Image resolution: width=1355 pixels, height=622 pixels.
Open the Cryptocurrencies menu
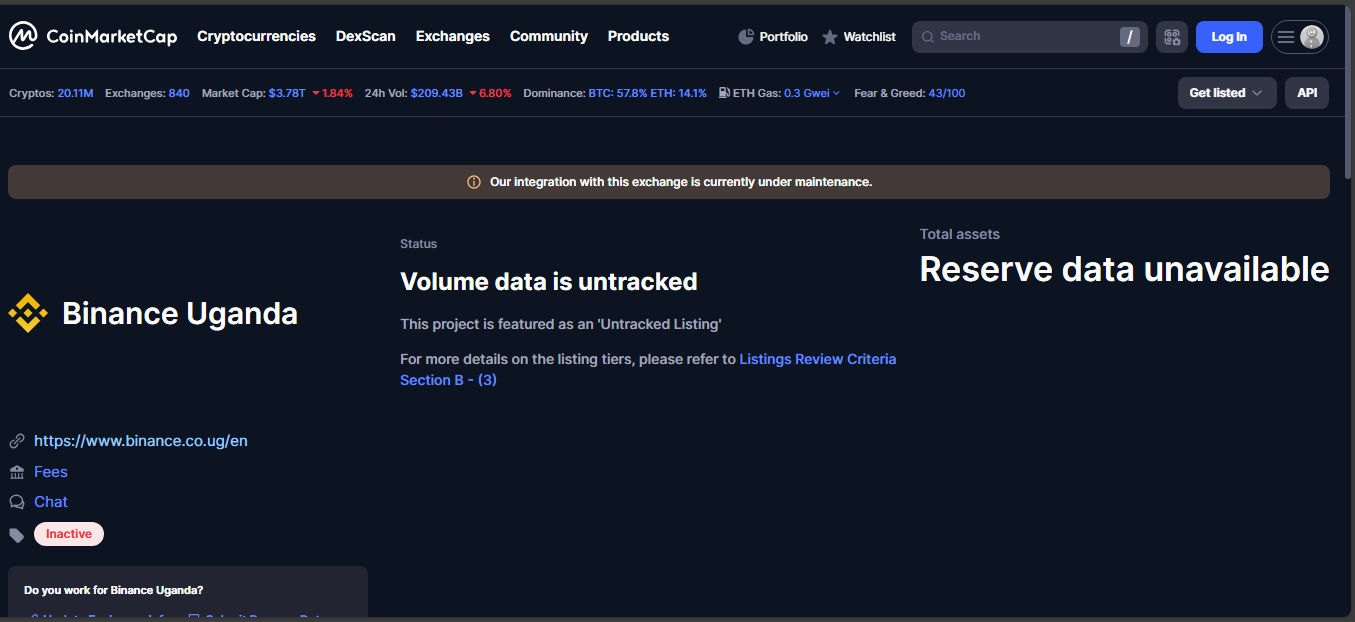pyautogui.click(x=256, y=36)
